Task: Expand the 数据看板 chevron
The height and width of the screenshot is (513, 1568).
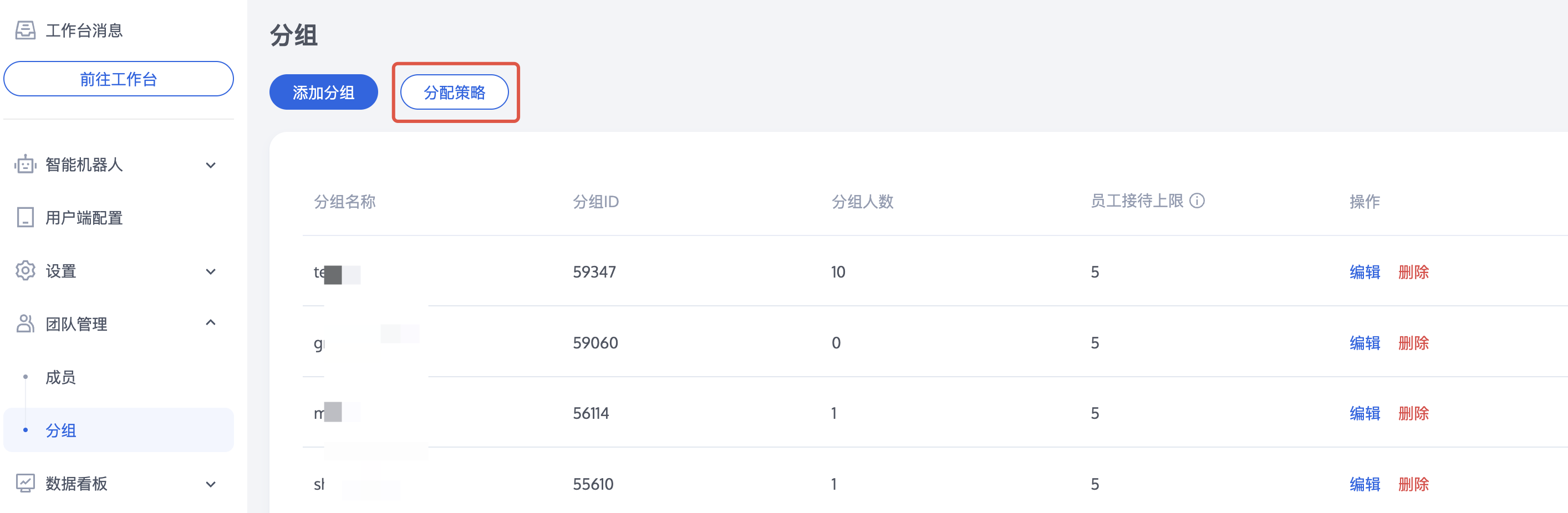Action: coord(211,484)
